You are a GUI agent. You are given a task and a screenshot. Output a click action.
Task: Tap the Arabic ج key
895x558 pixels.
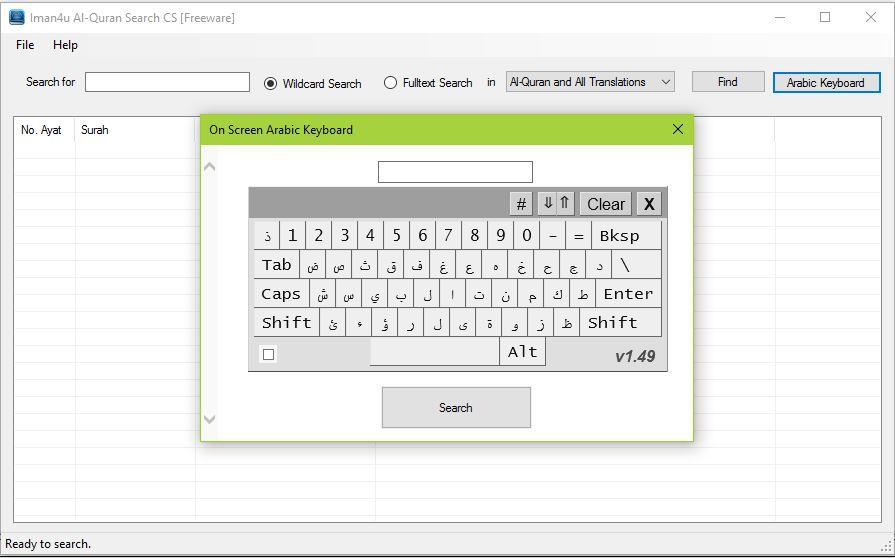(573, 265)
